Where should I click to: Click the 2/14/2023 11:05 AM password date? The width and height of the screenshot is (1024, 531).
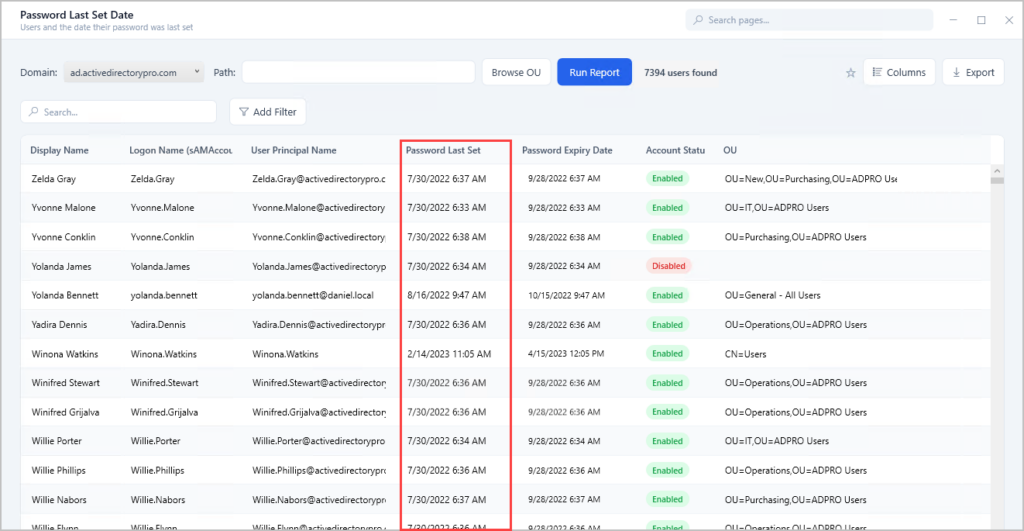[x=449, y=354]
